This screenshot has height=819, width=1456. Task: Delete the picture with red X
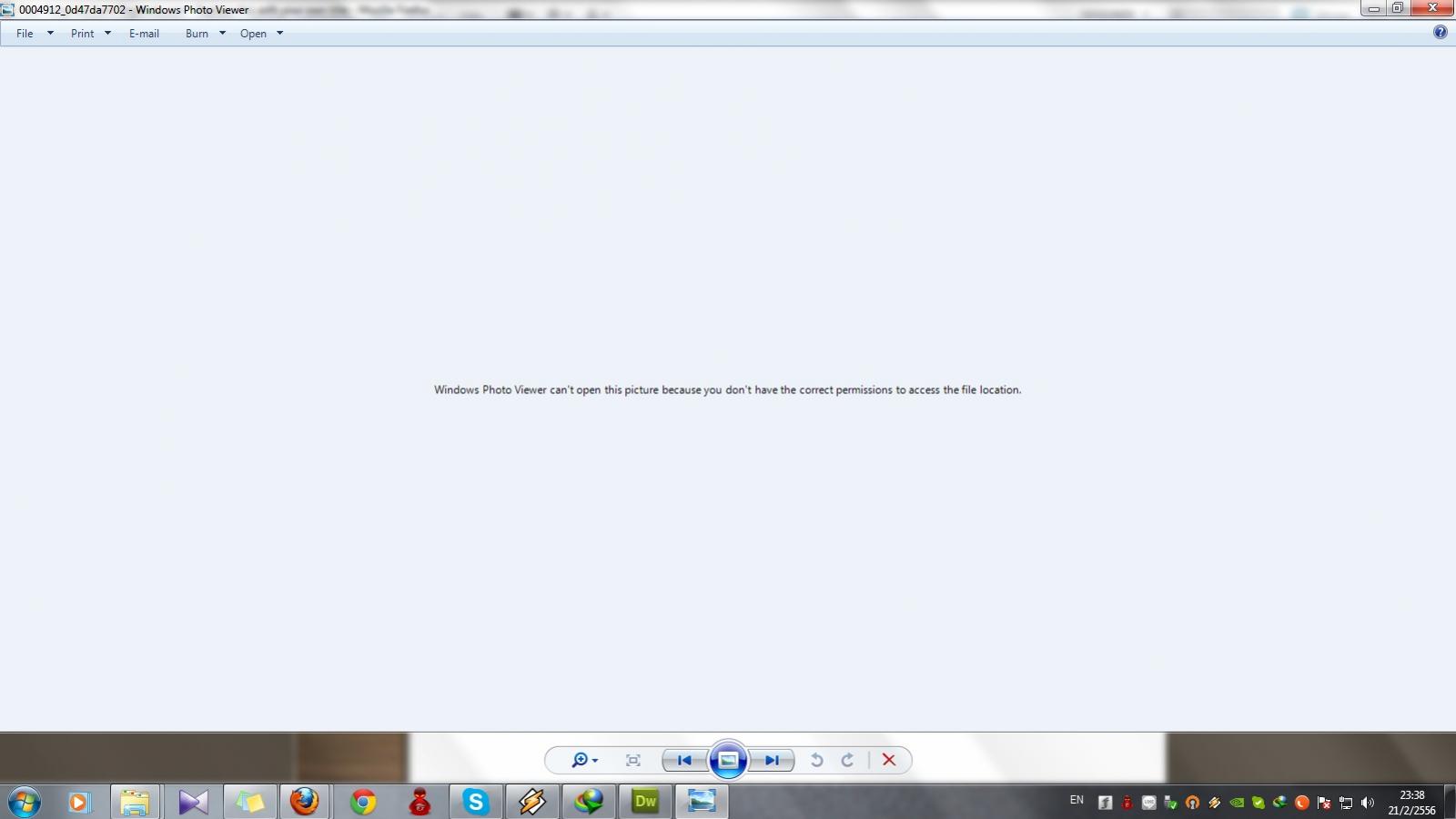coord(889,760)
